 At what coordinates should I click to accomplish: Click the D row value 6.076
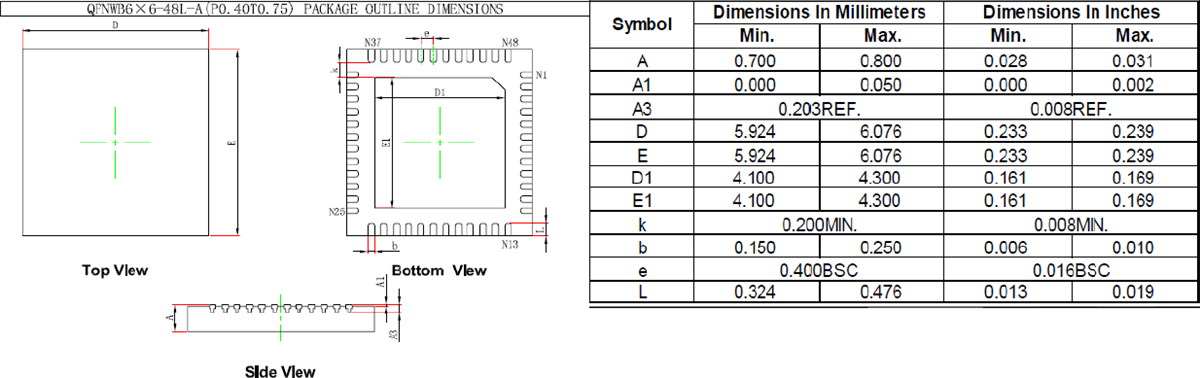(x=882, y=131)
